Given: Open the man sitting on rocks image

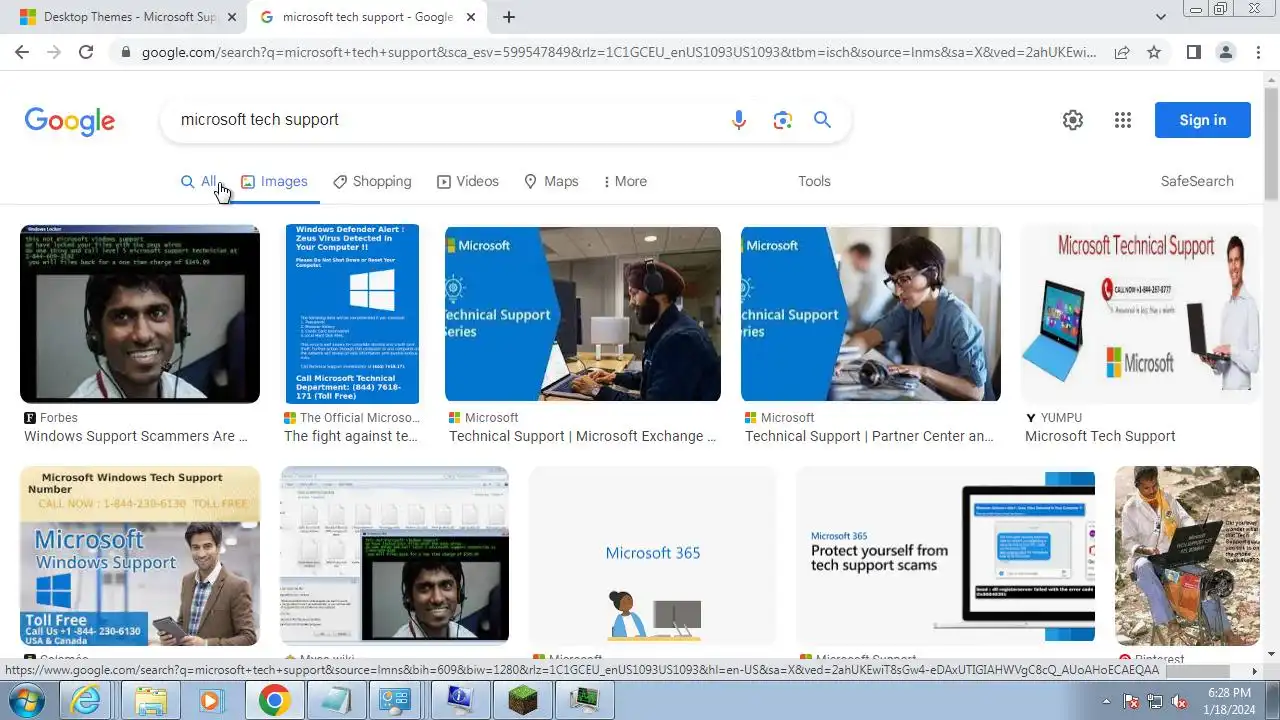Looking at the screenshot, I should [x=1187, y=556].
